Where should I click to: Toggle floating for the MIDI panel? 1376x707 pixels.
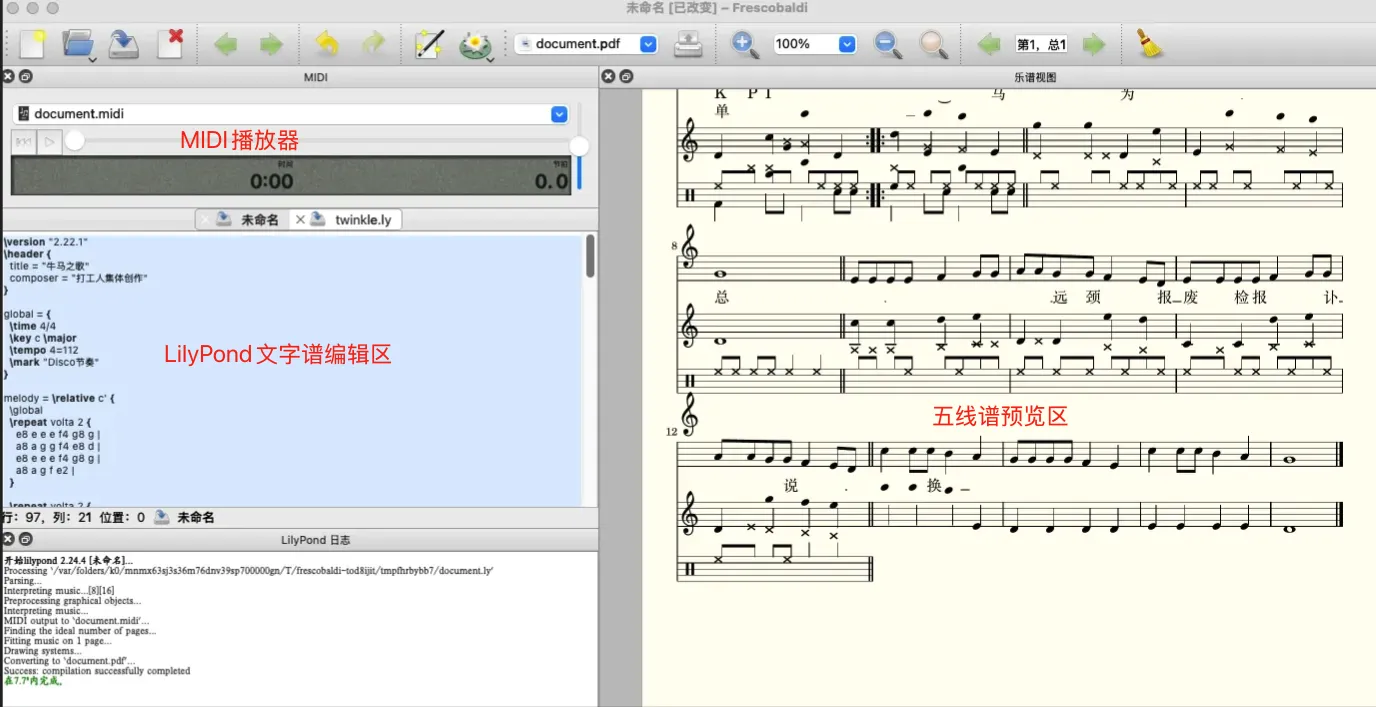click(x=26, y=77)
